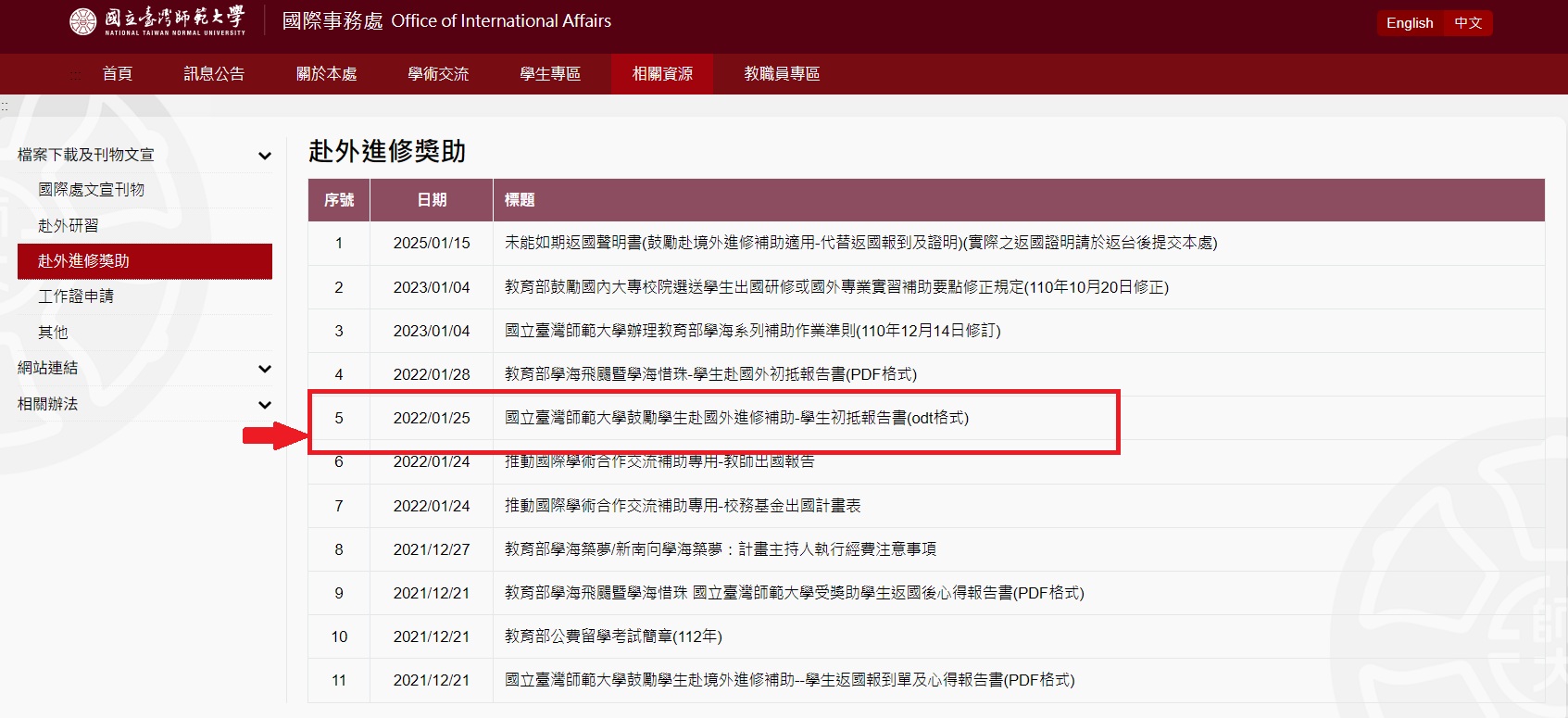Viewport: 1568px width, 718px height.
Task: Open the 教職員專區 menu
Action: pos(782,74)
